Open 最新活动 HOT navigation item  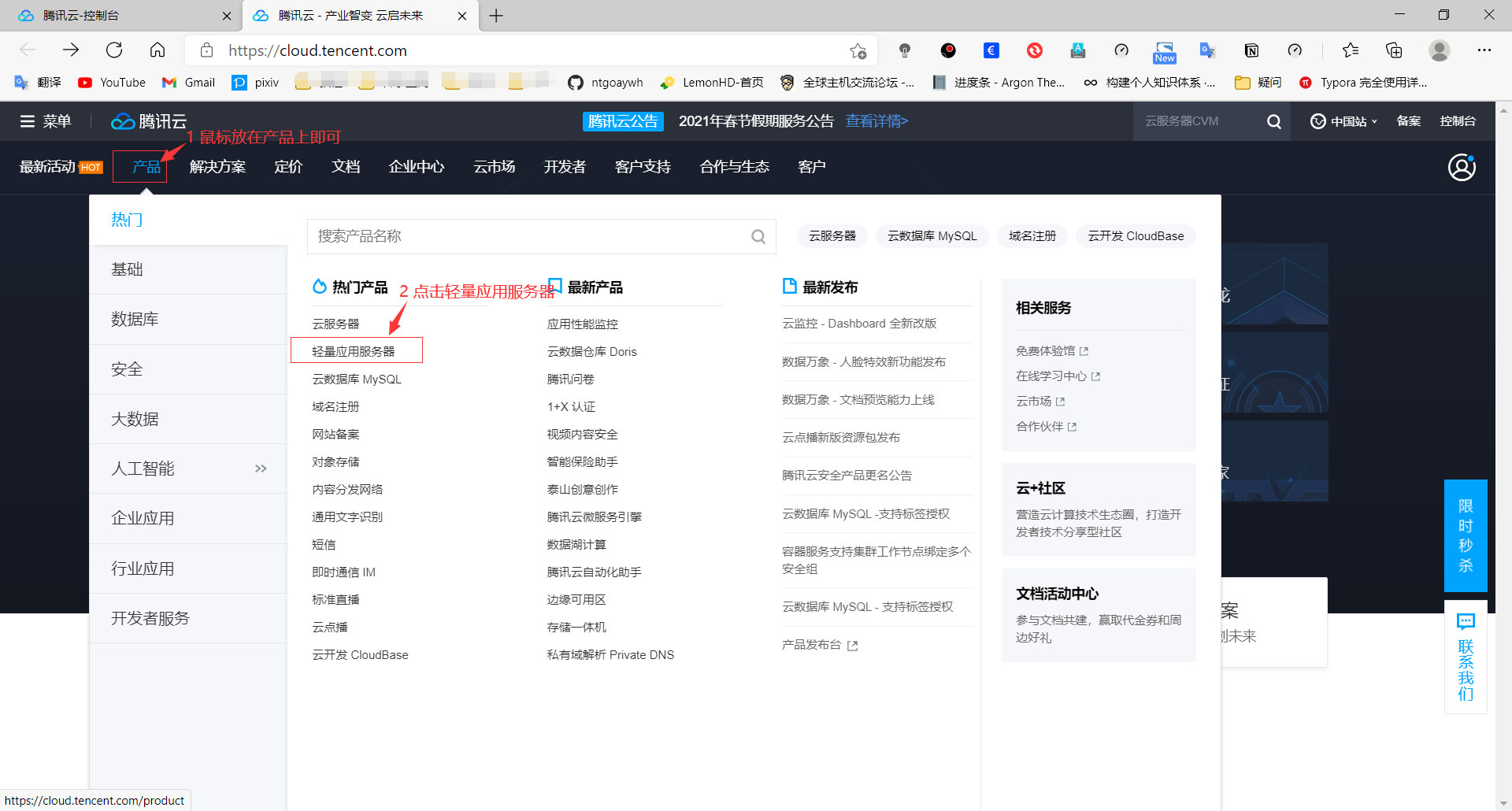[x=61, y=167]
